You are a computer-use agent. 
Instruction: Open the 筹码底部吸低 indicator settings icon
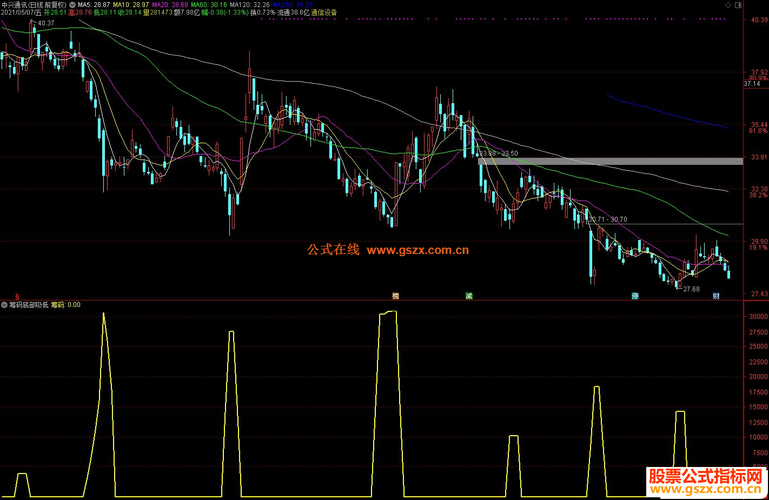pyautogui.click(x=4, y=305)
